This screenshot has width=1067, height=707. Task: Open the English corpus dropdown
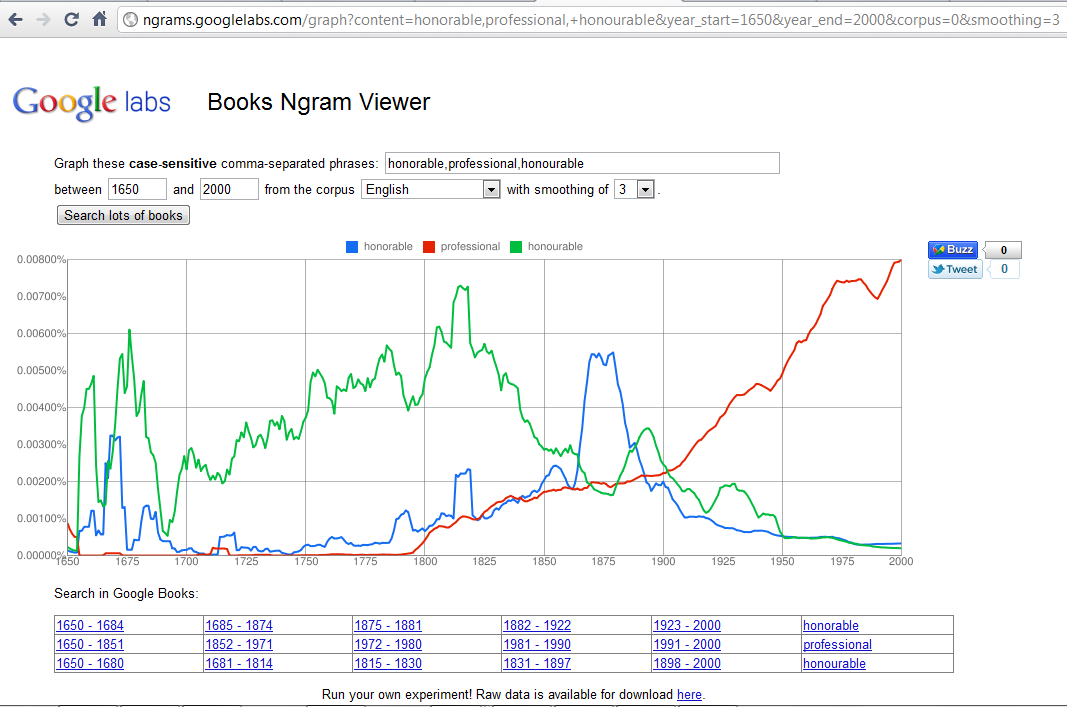[431, 189]
